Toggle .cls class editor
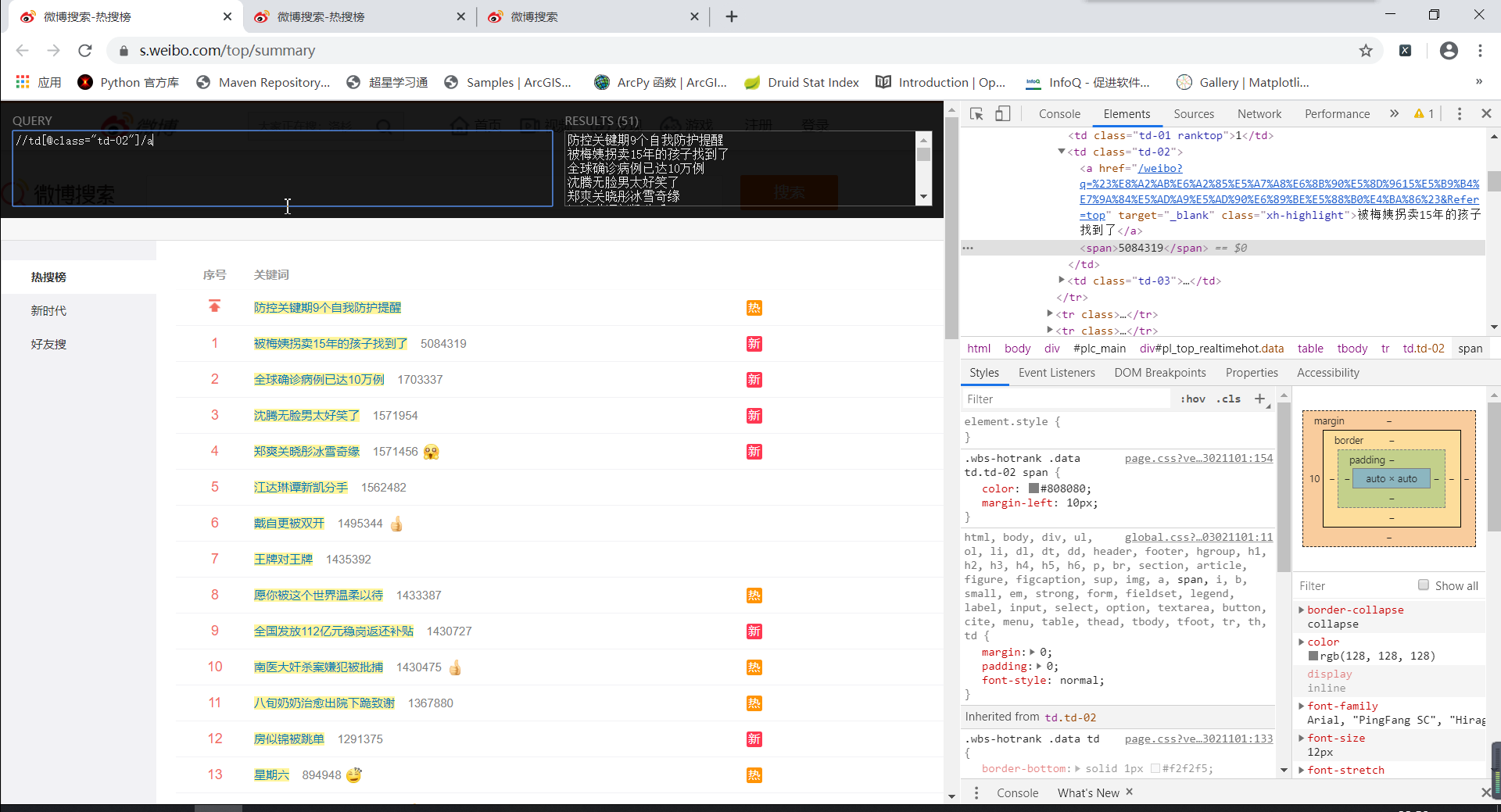Image resolution: width=1501 pixels, height=812 pixels. pyautogui.click(x=1229, y=399)
